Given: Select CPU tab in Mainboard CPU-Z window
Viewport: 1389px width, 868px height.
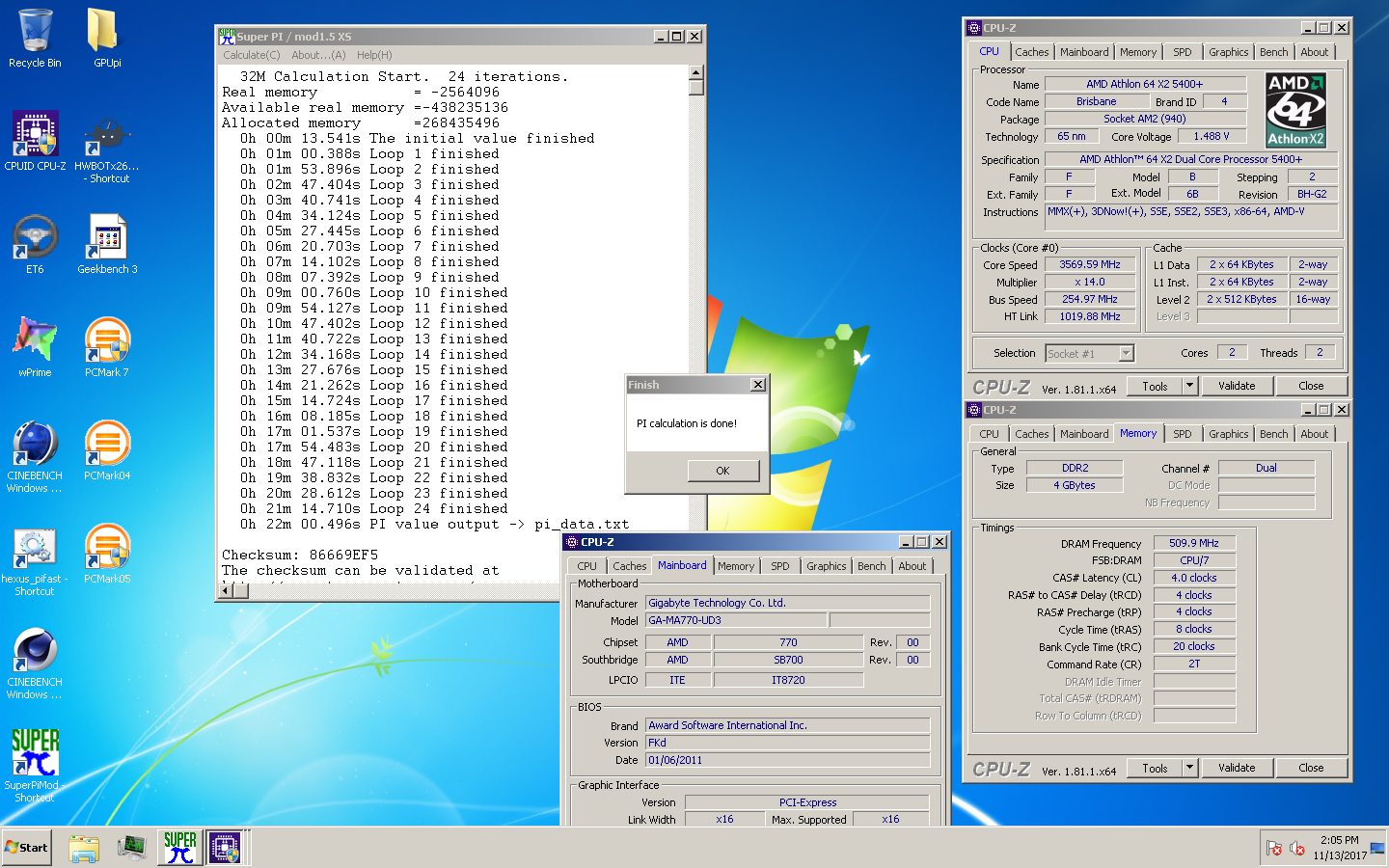Looking at the screenshot, I should coord(586,566).
